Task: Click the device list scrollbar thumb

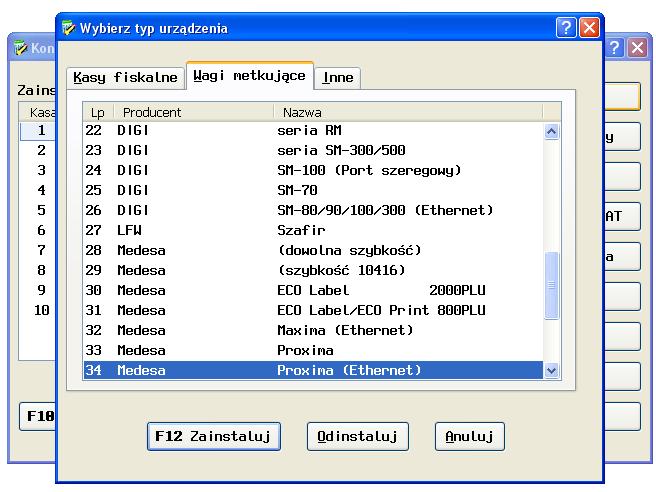Action: click(551, 285)
